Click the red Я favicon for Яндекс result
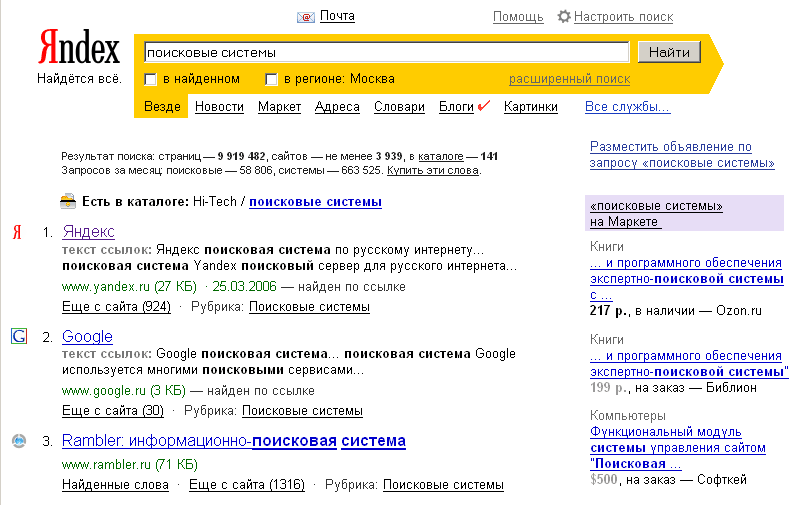The width and height of the screenshot is (799, 505). [17, 232]
